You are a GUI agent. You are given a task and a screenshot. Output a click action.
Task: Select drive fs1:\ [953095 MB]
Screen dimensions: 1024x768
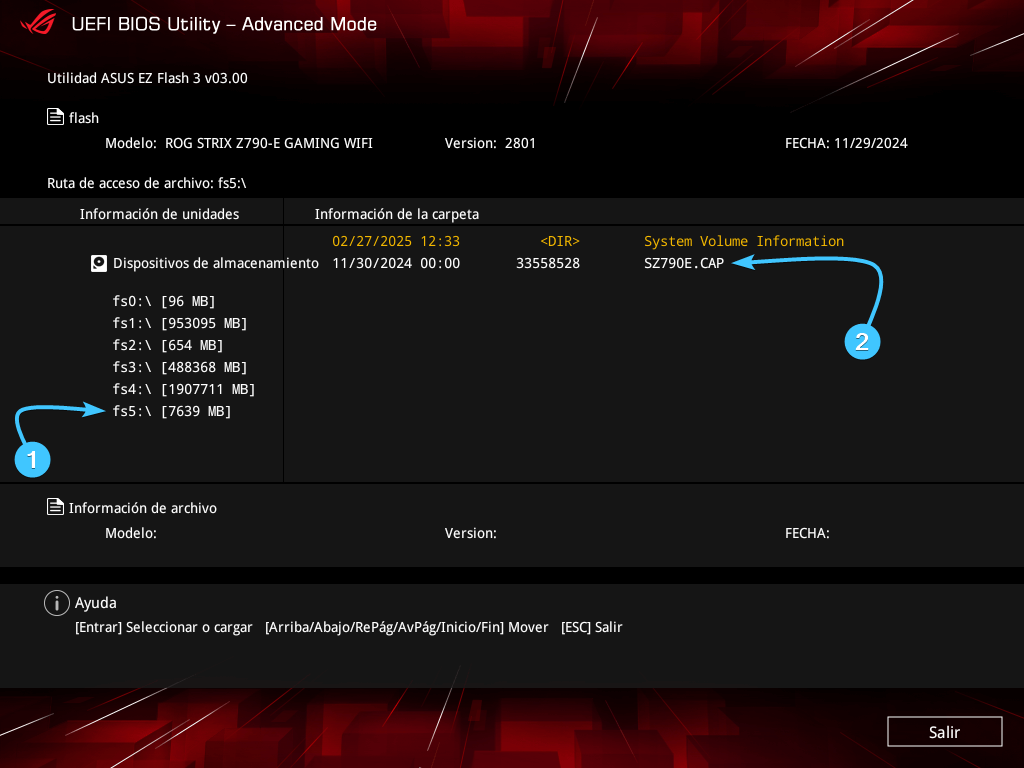[x=180, y=323]
